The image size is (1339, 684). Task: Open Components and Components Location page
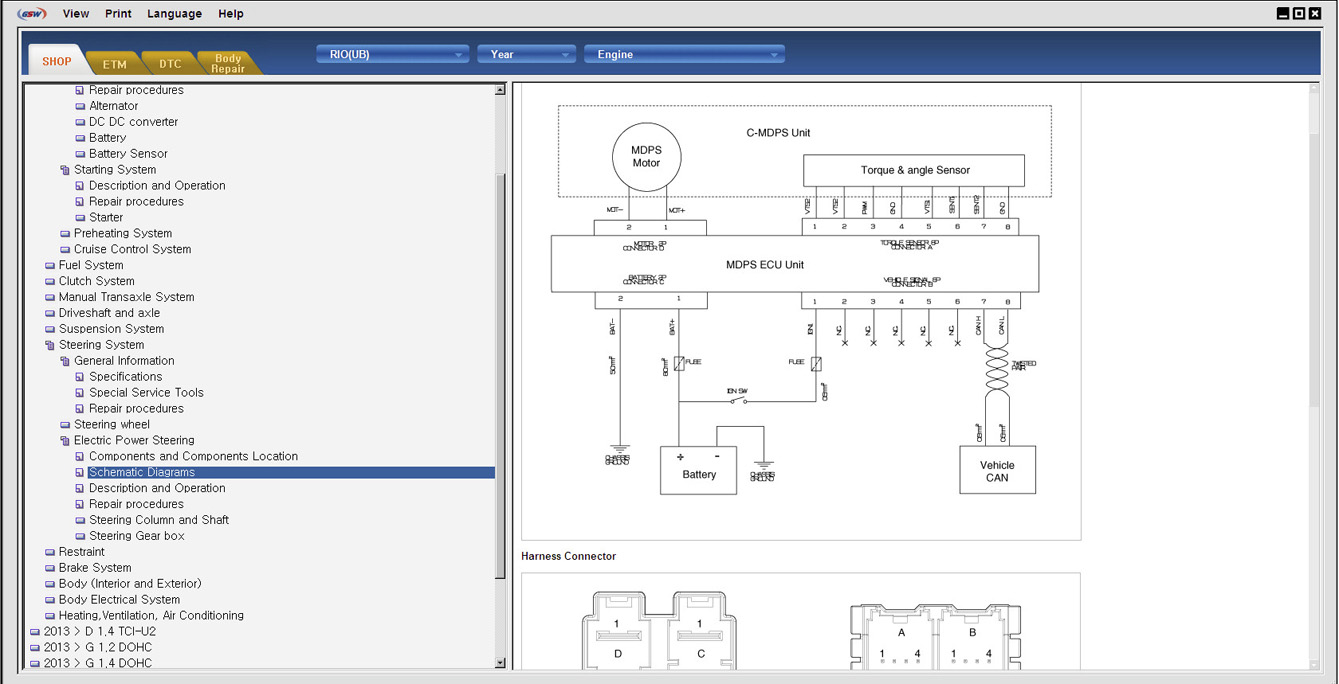pyautogui.click(x=193, y=456)
